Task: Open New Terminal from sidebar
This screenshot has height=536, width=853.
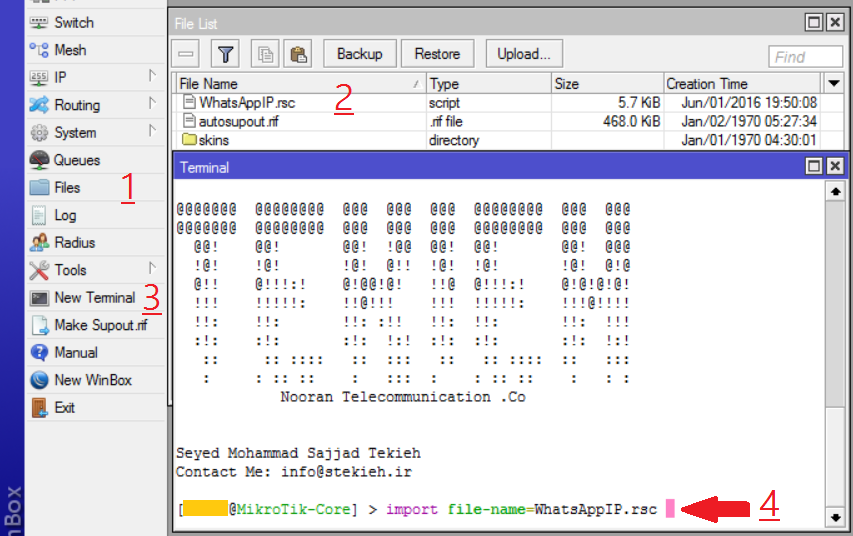Action: (x=95, y=298)
